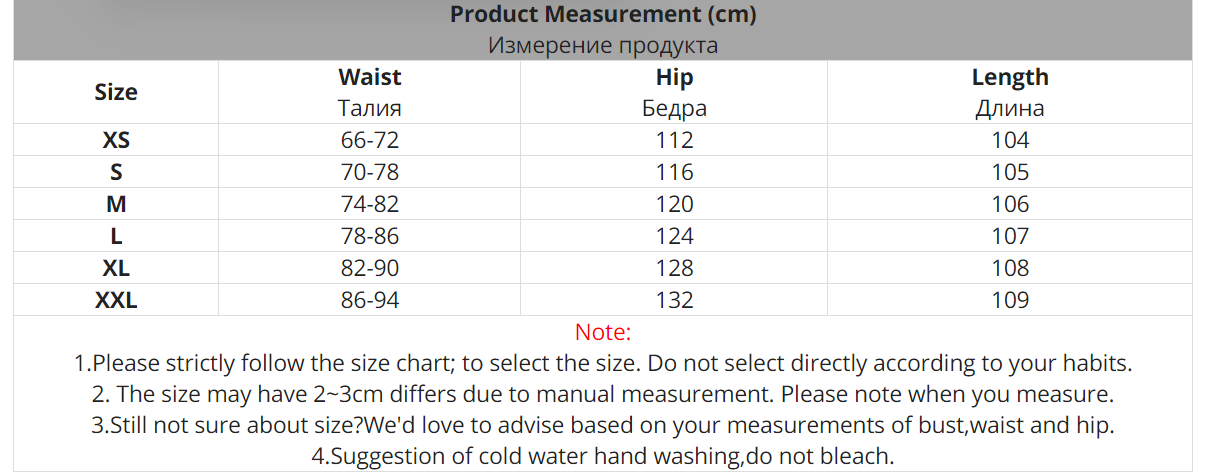
Task: Select the XXL size row label
Action: (x=116, y=300)
